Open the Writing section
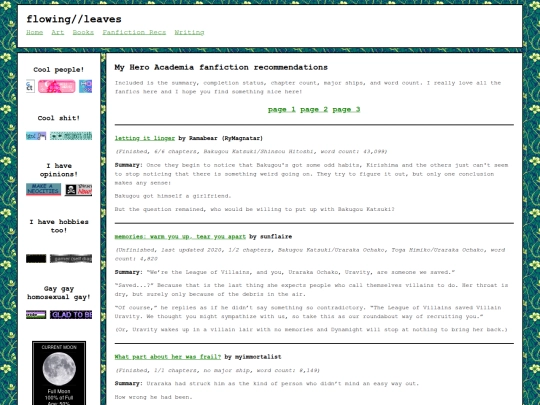 coord(189,32)
